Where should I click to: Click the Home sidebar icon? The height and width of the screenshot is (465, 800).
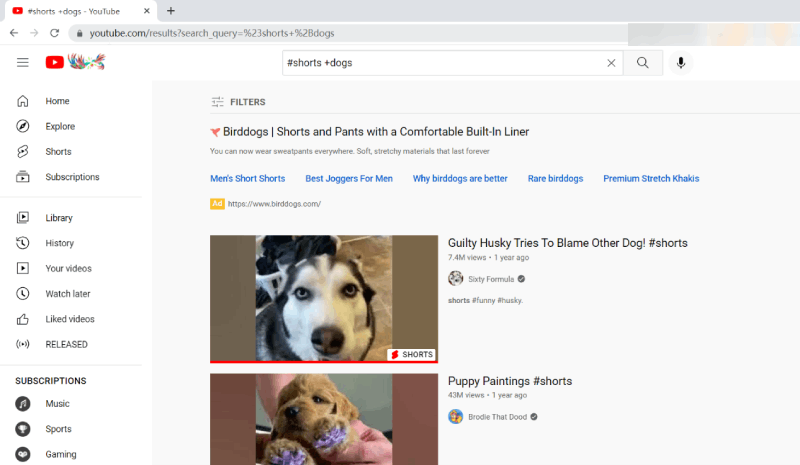[x=22, y=101]
